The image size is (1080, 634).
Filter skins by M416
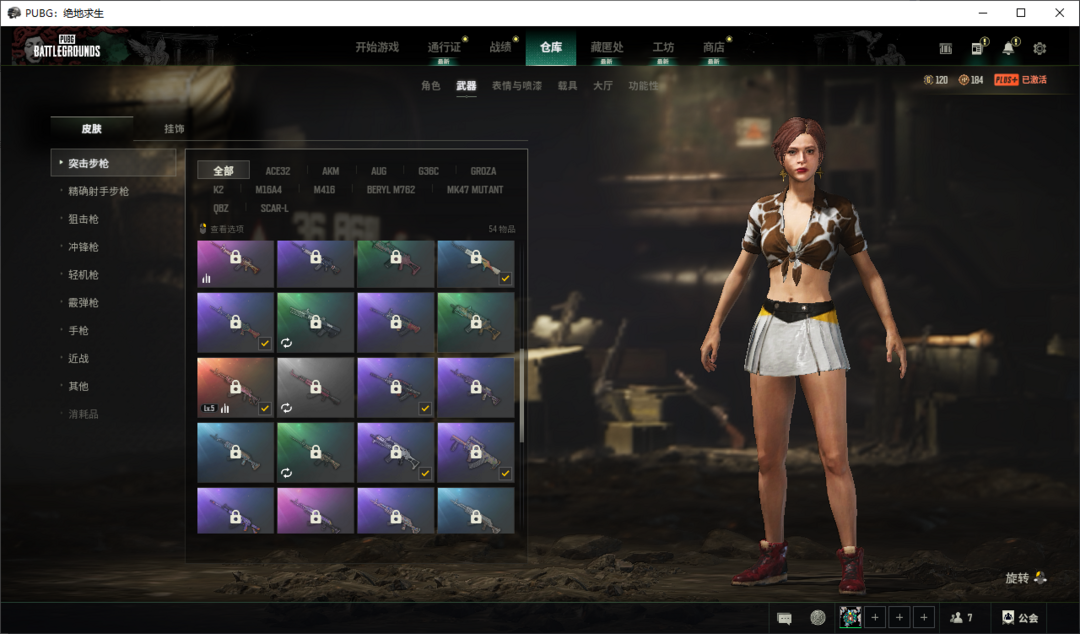click(x=324, y=190)
